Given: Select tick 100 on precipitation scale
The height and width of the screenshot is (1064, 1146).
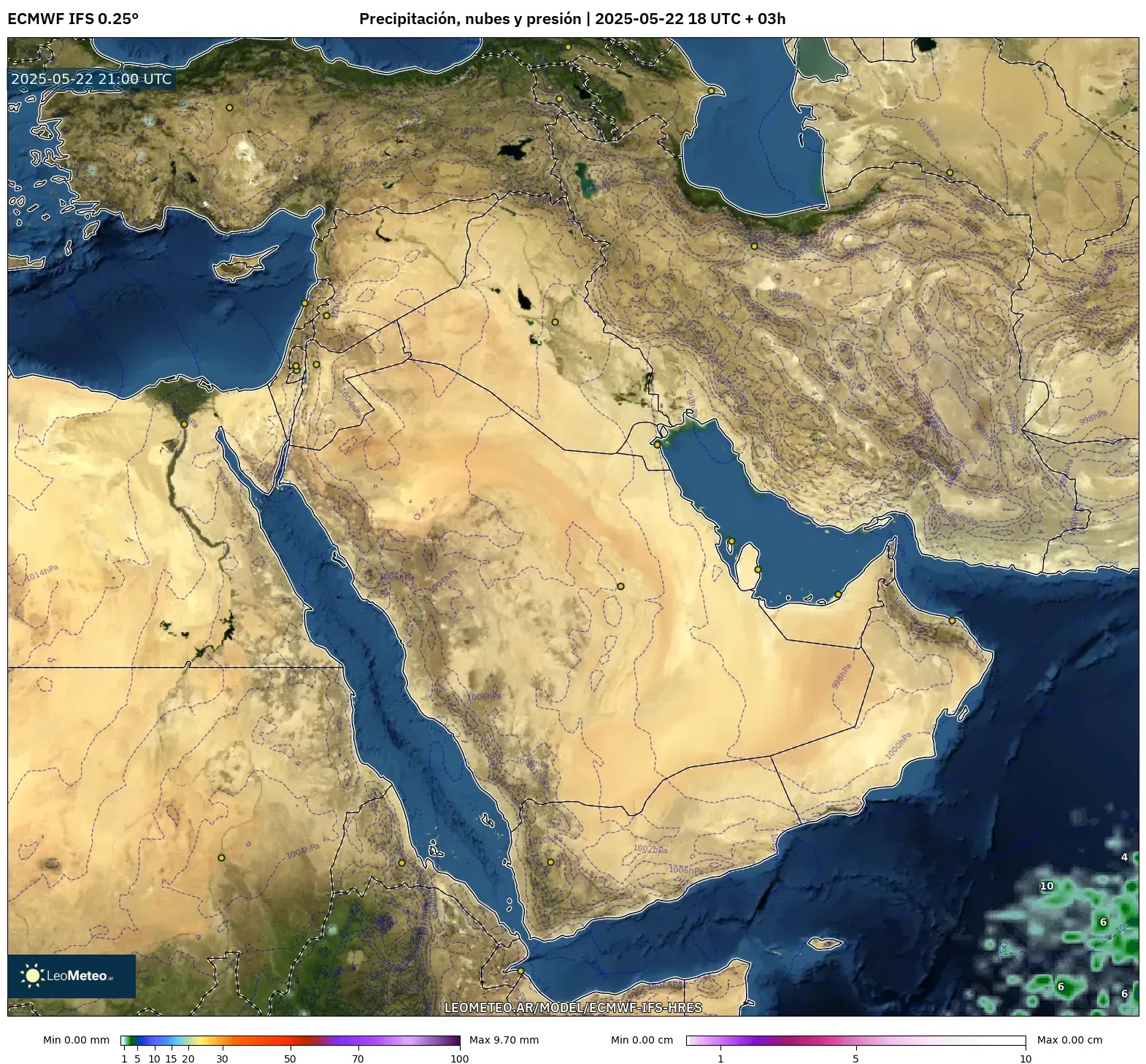Looking at the screenshot, I should tap(460, 1059).
